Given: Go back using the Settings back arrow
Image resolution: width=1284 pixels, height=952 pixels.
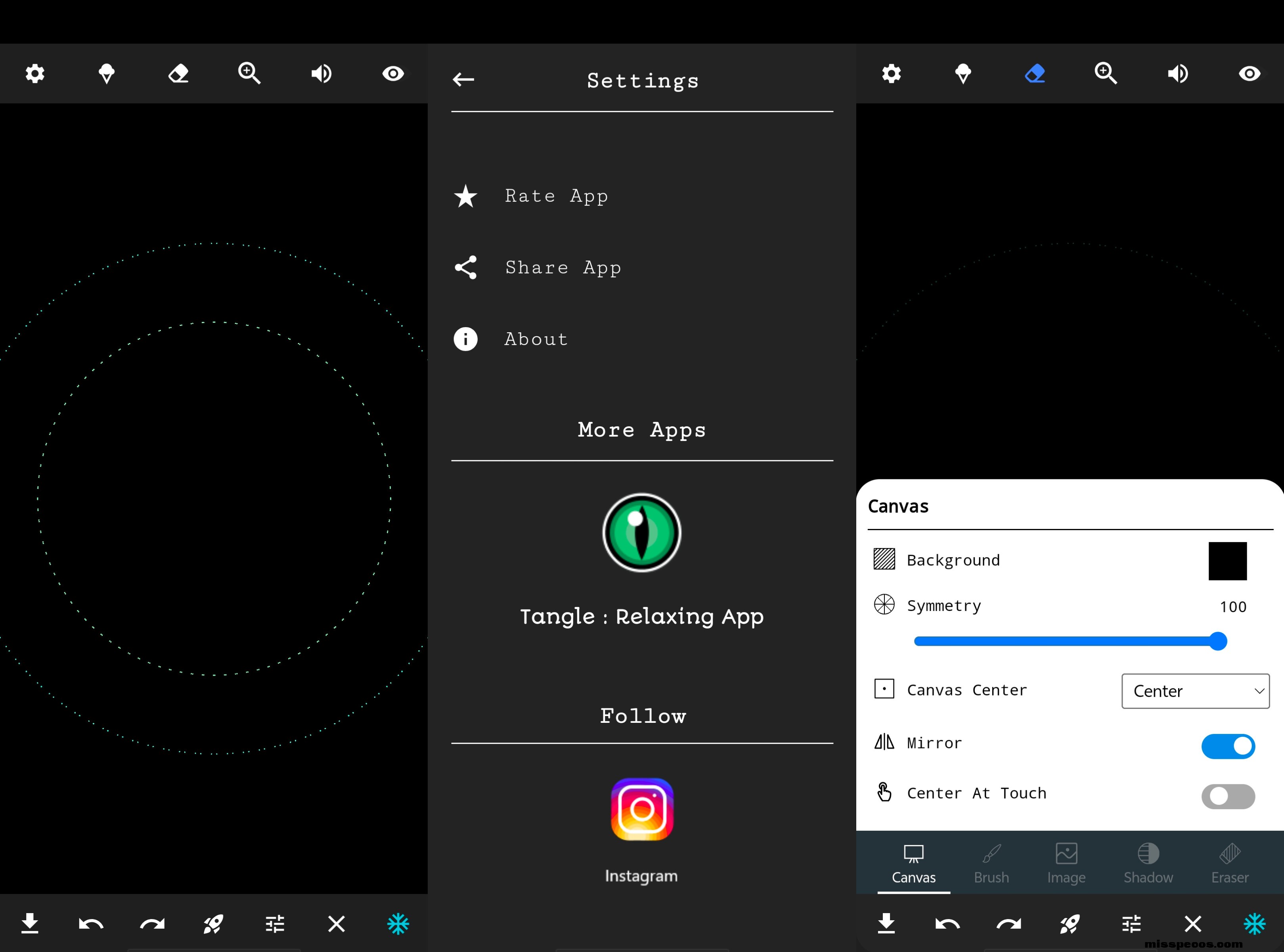Looking at the screenshot, I should pyautogui.click(x=463, y=80).
